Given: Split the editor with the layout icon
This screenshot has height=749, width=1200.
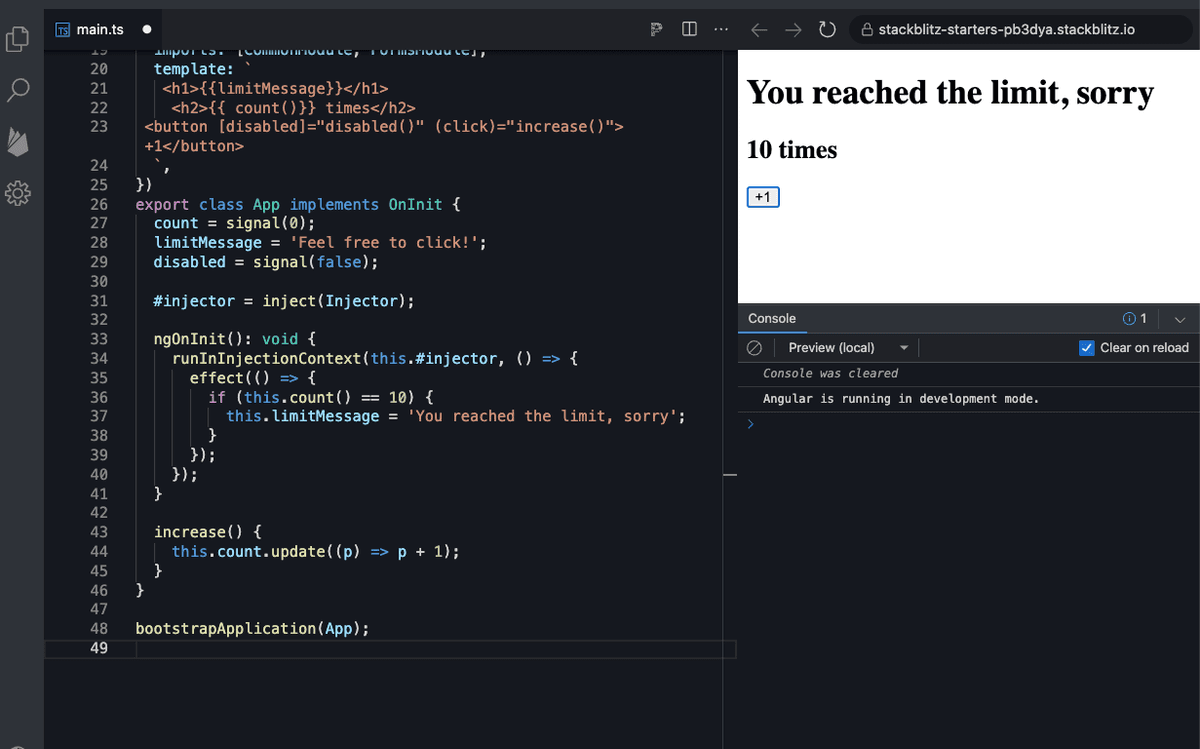Looking at the screenshot, I should [689, 30].
